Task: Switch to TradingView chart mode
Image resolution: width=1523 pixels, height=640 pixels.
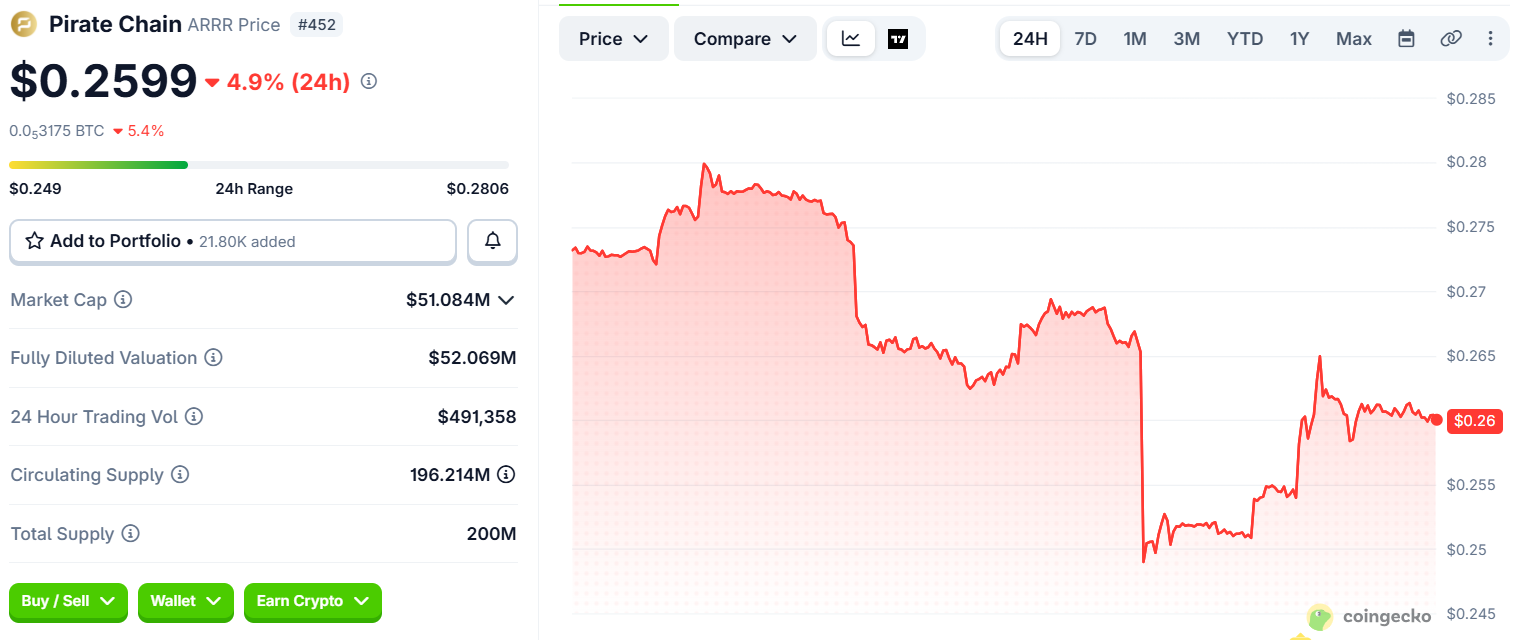Action: (898, 39)
